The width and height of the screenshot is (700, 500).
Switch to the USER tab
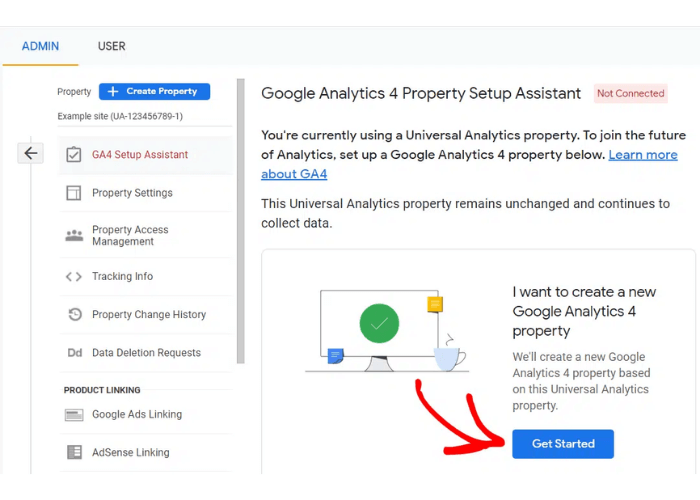coord(112,46)
